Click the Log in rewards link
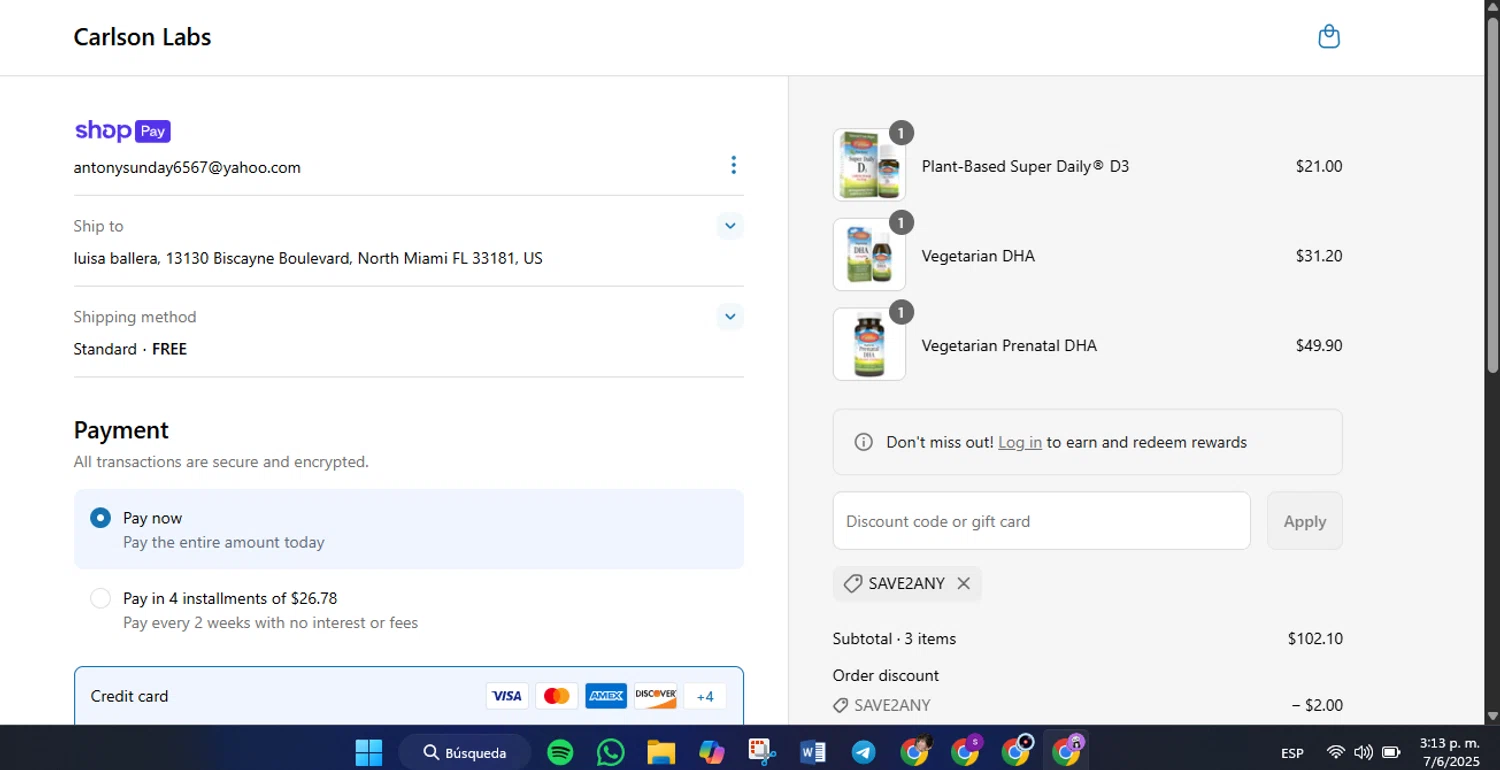The width and height of the screenshot is (1500, 770). 1020,442
